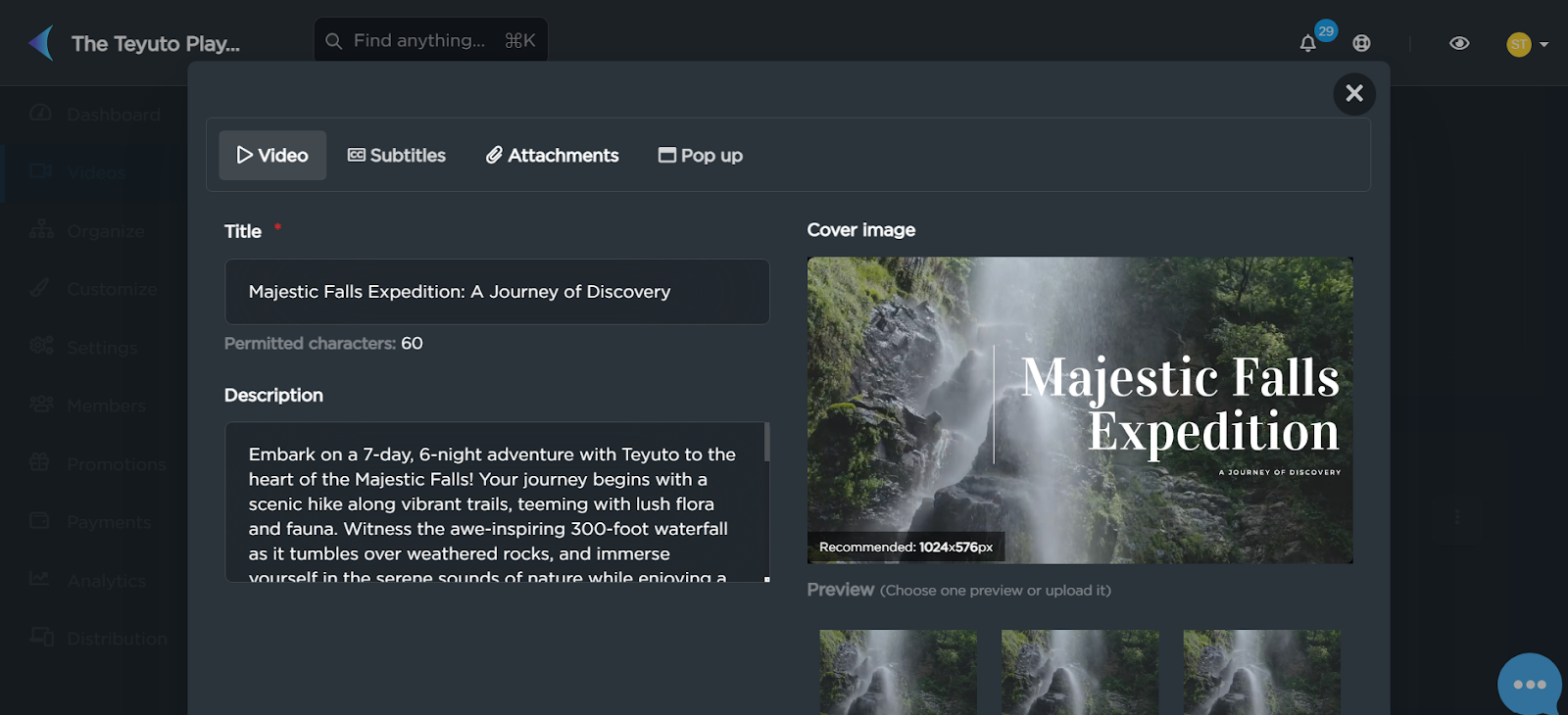Click the Customize brush icon
Image resolution: width=1568 pixels, height=715 pixels.
click(39, 287)
